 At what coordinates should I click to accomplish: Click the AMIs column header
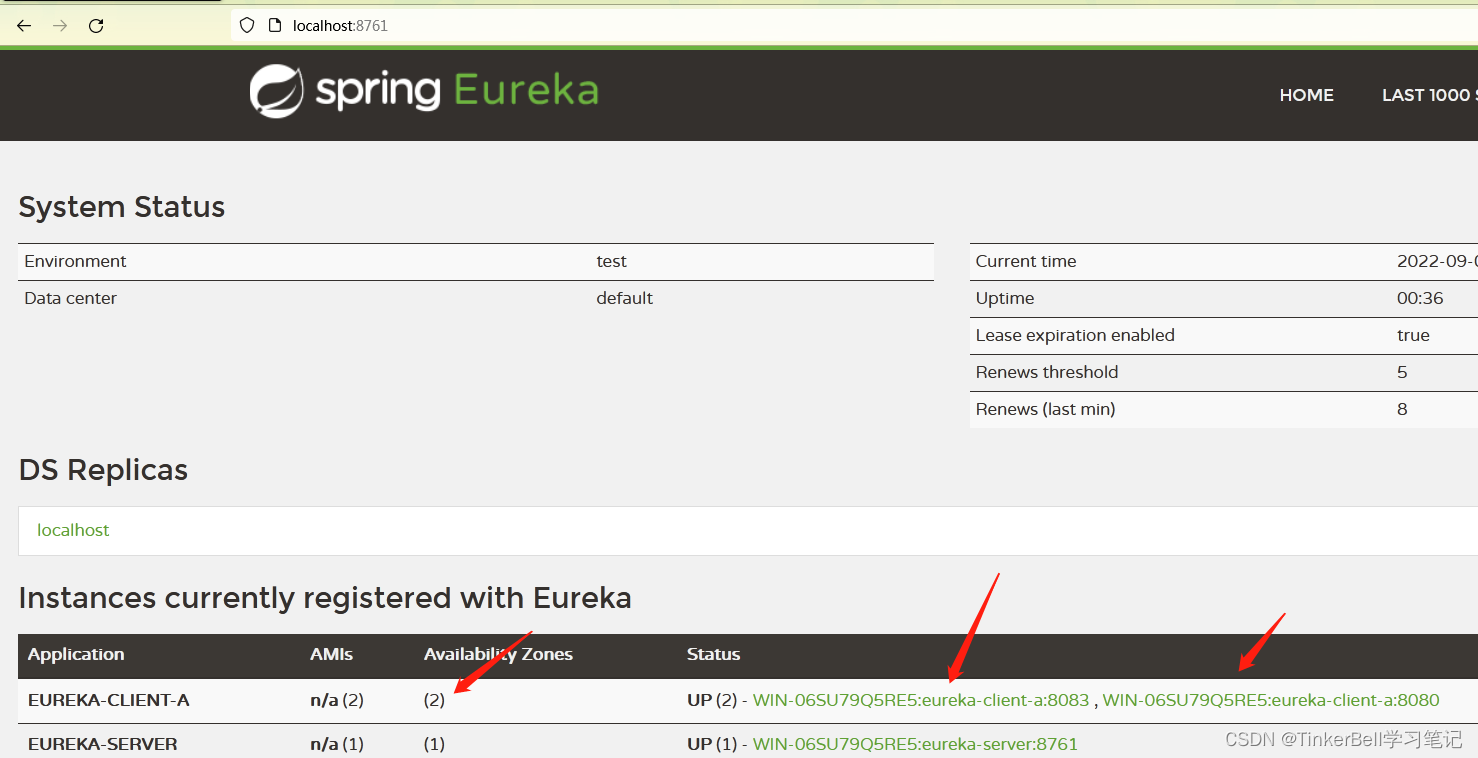coord(331,654)
